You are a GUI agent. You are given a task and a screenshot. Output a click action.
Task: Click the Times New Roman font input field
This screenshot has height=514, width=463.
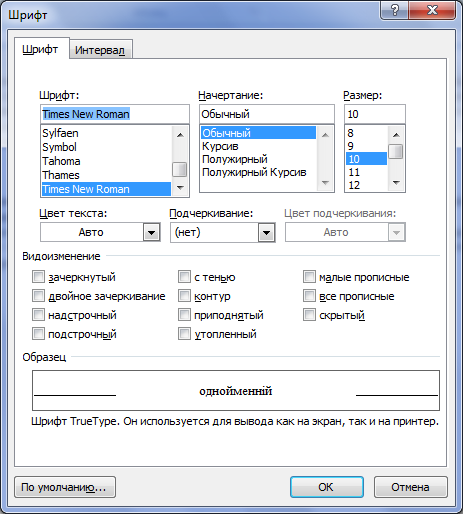coord(115,114)
